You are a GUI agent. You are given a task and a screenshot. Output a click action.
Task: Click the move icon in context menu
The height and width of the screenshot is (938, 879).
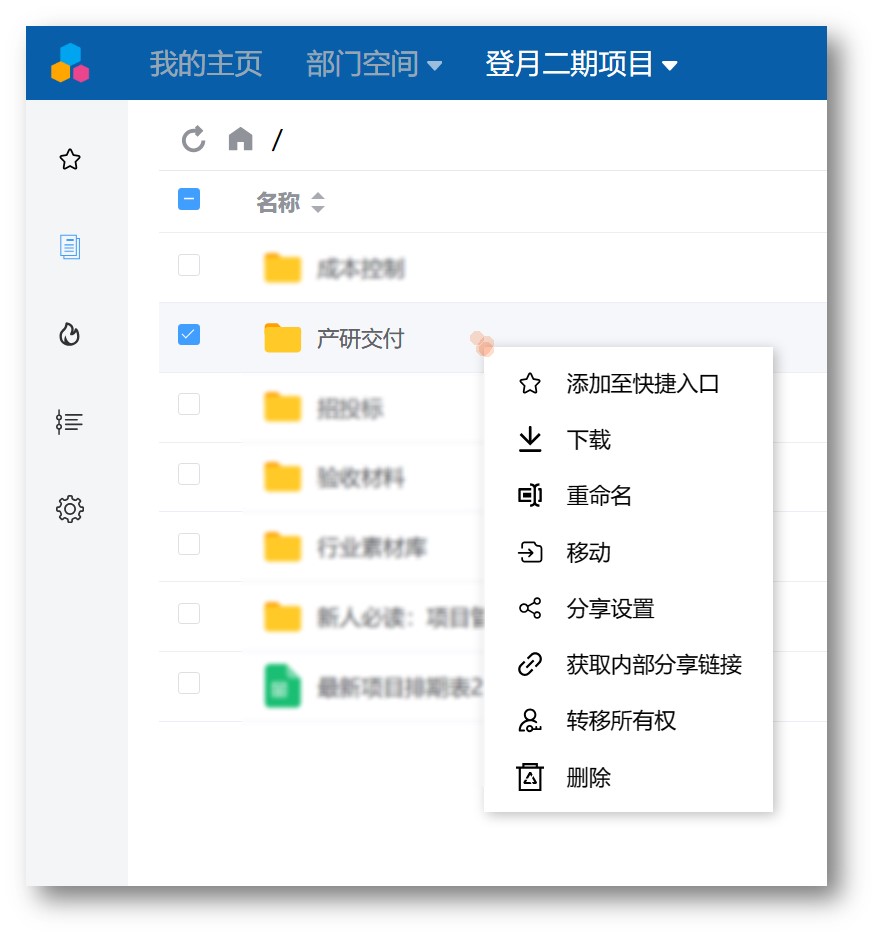pos(530,552)
